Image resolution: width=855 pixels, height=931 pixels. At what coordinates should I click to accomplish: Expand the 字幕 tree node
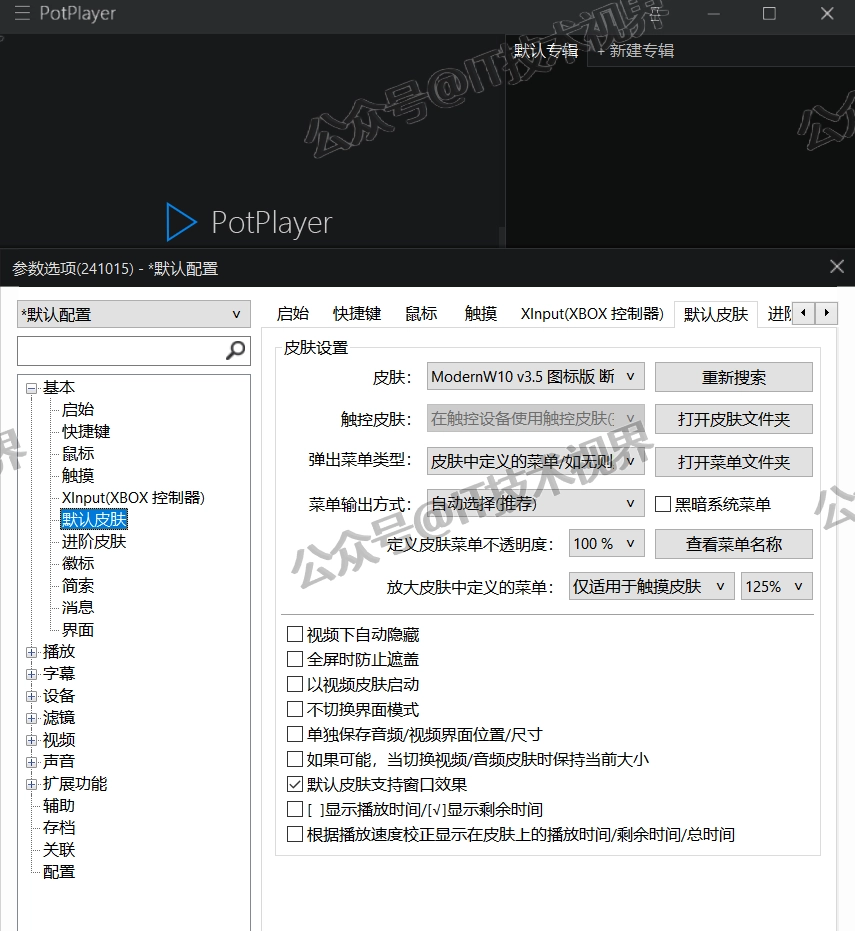pos(31,674)
